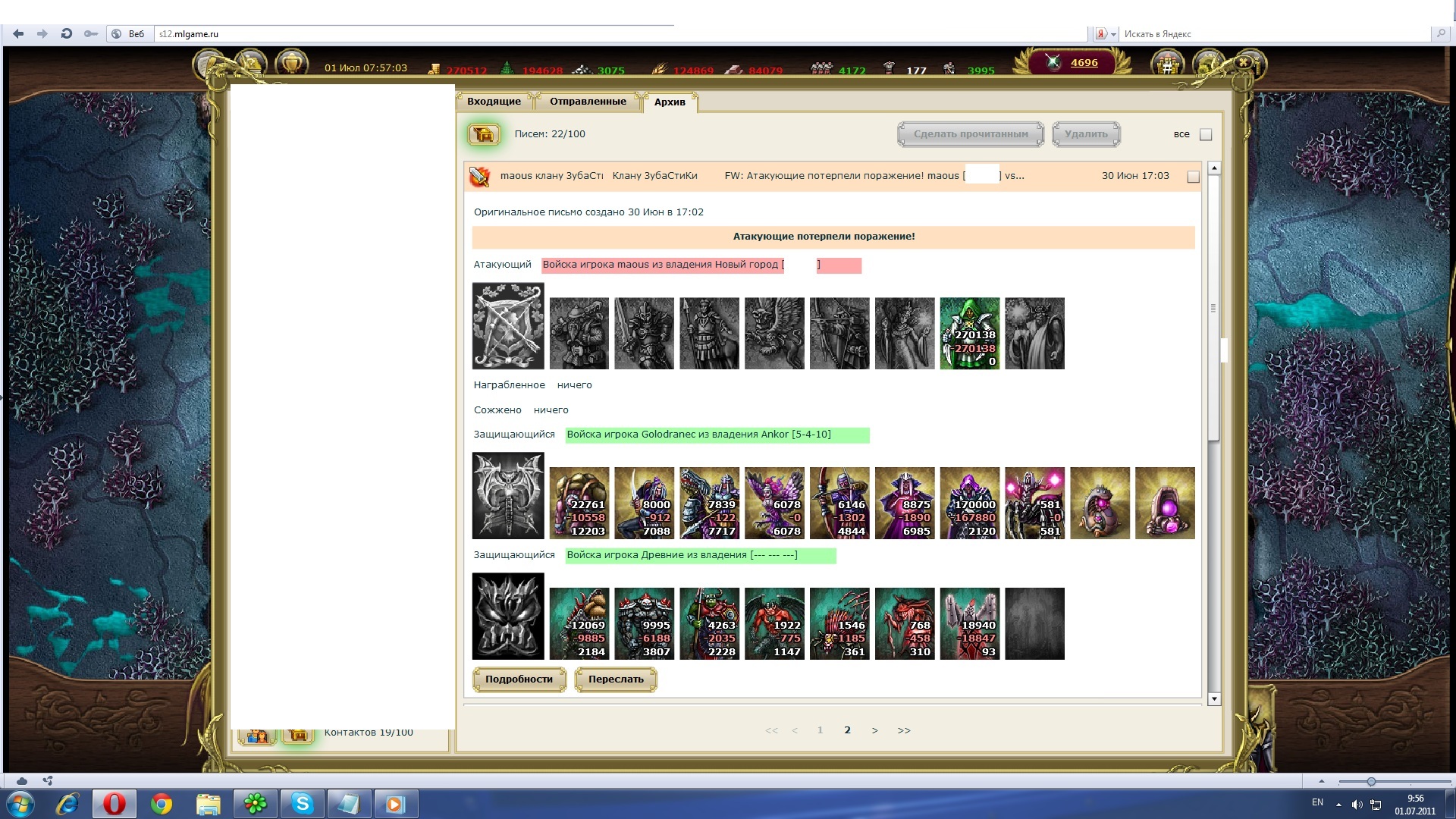Go to page 2 in pagination

coord(847,730)
